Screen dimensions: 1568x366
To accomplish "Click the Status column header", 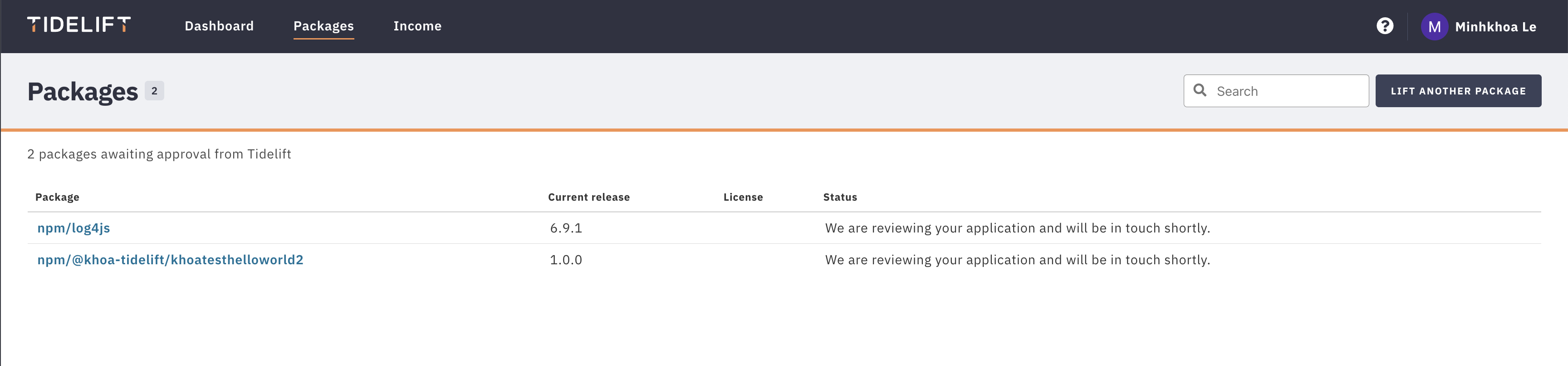I will point(840,198).
